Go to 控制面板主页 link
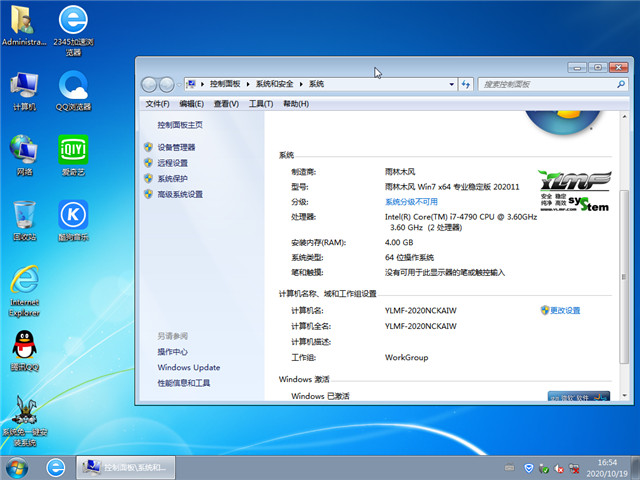 [180, 125]
